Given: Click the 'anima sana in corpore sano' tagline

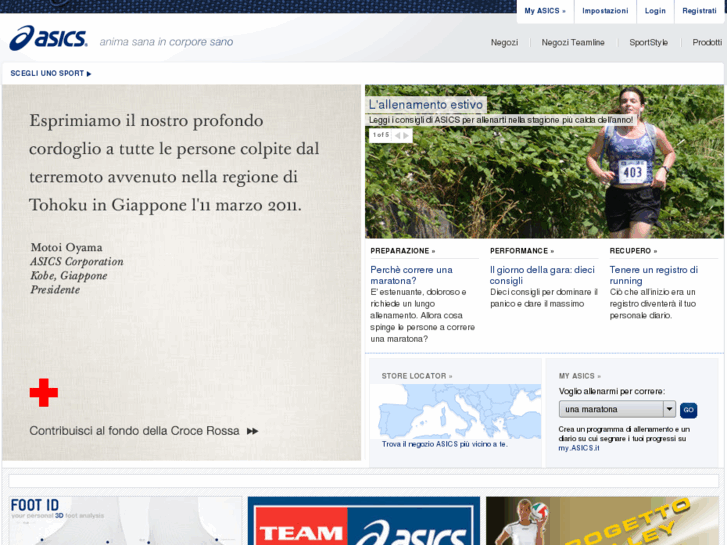Looking at the screenshot, I should click(166, 42).
